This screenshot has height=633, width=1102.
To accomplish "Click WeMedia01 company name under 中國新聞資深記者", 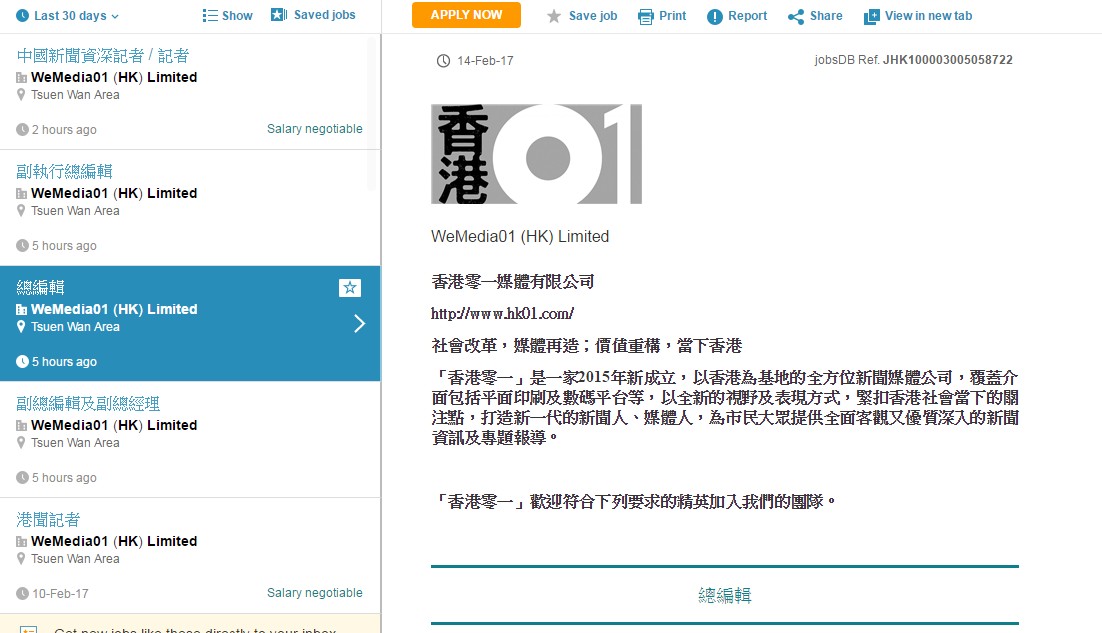I will coord(114,77).
